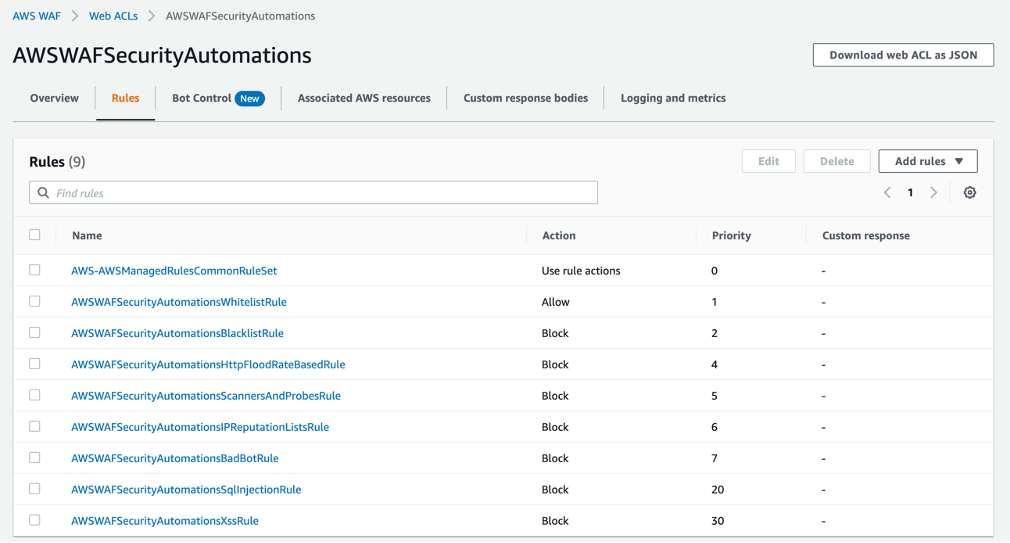Navigate to Web ACLs breadcrumb
This screenshot has width=1010, height=543.
[x=112, y=16]
